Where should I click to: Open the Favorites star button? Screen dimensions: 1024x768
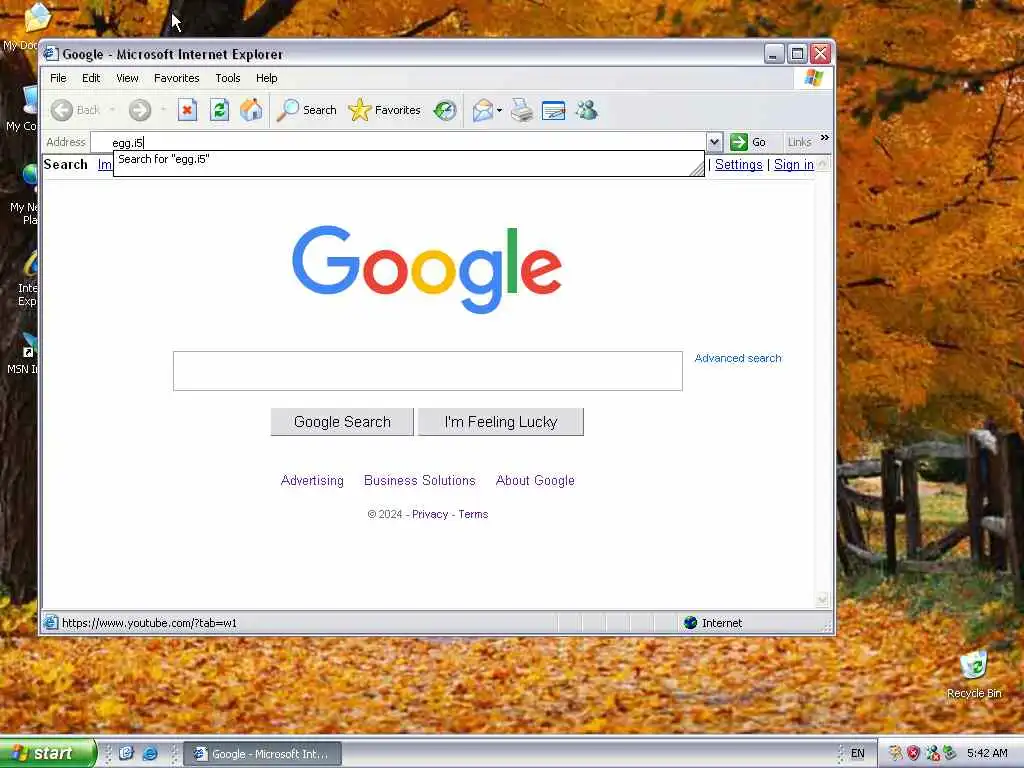tap(385, 110)
